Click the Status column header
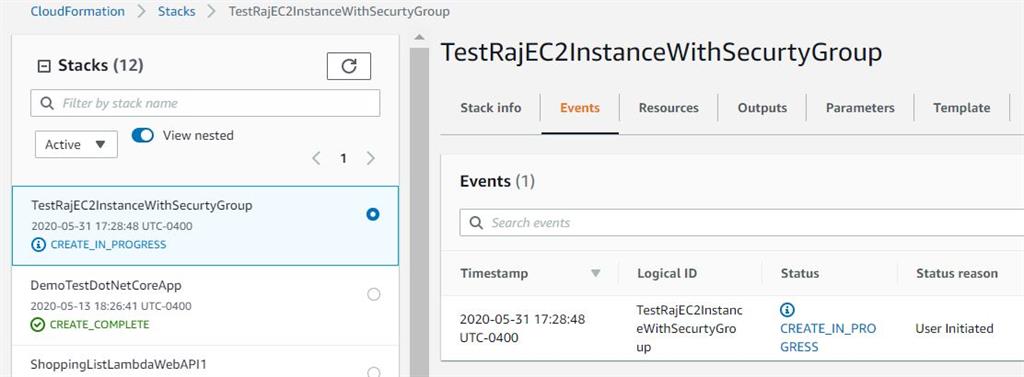The width and height of the screenshot is (1024, 377). (799, 274)
